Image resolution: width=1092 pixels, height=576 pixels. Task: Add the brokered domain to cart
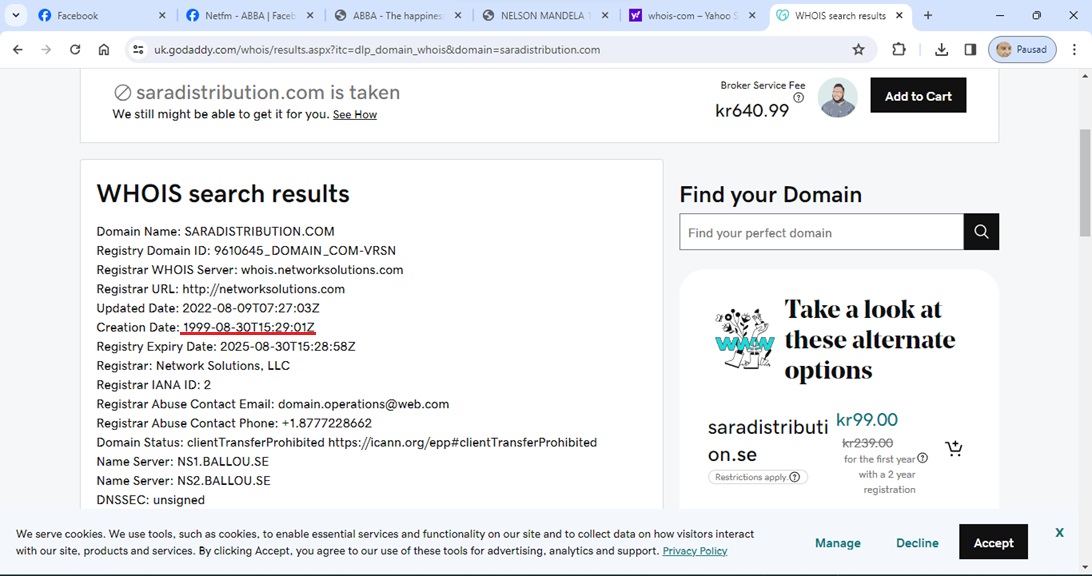pyautogui.click(x=918, y=95)
